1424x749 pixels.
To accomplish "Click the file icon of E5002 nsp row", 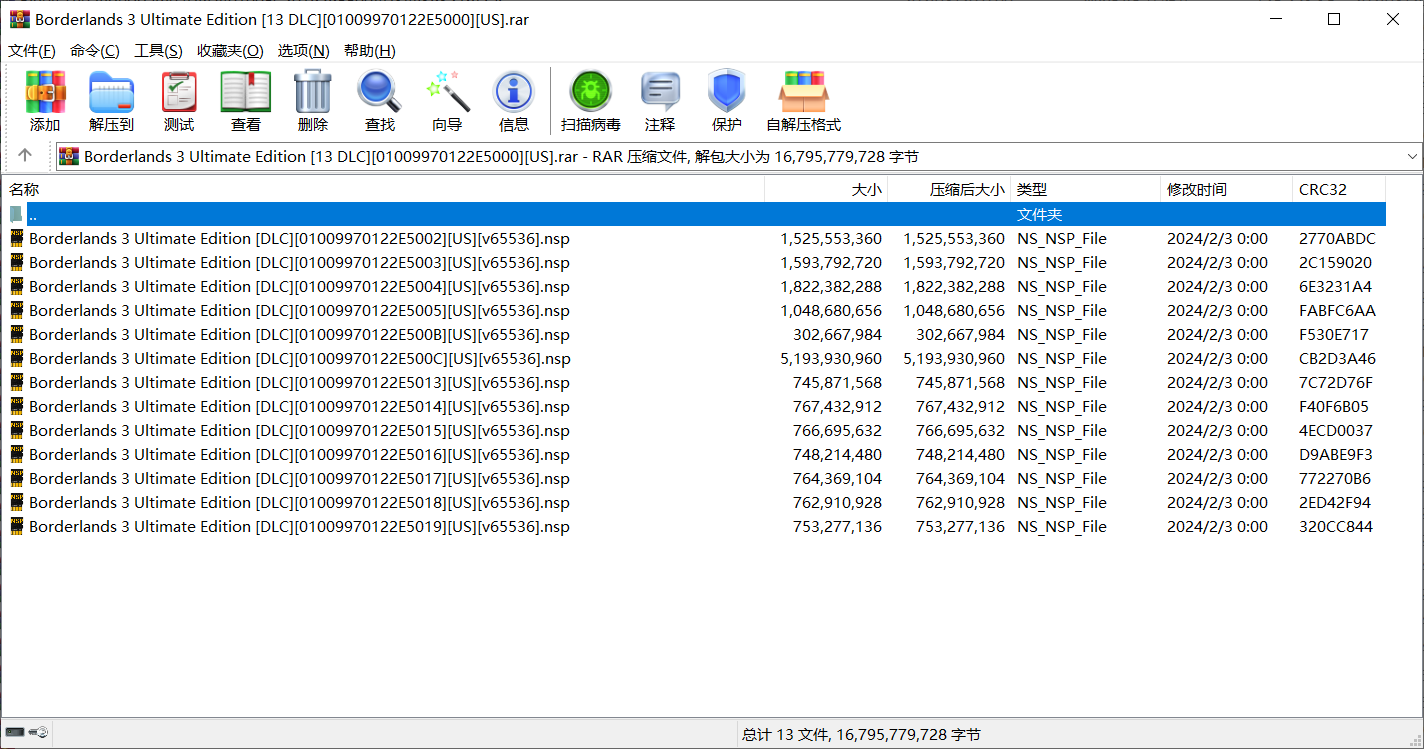I will pyautogui.click(x=17, y=238).
